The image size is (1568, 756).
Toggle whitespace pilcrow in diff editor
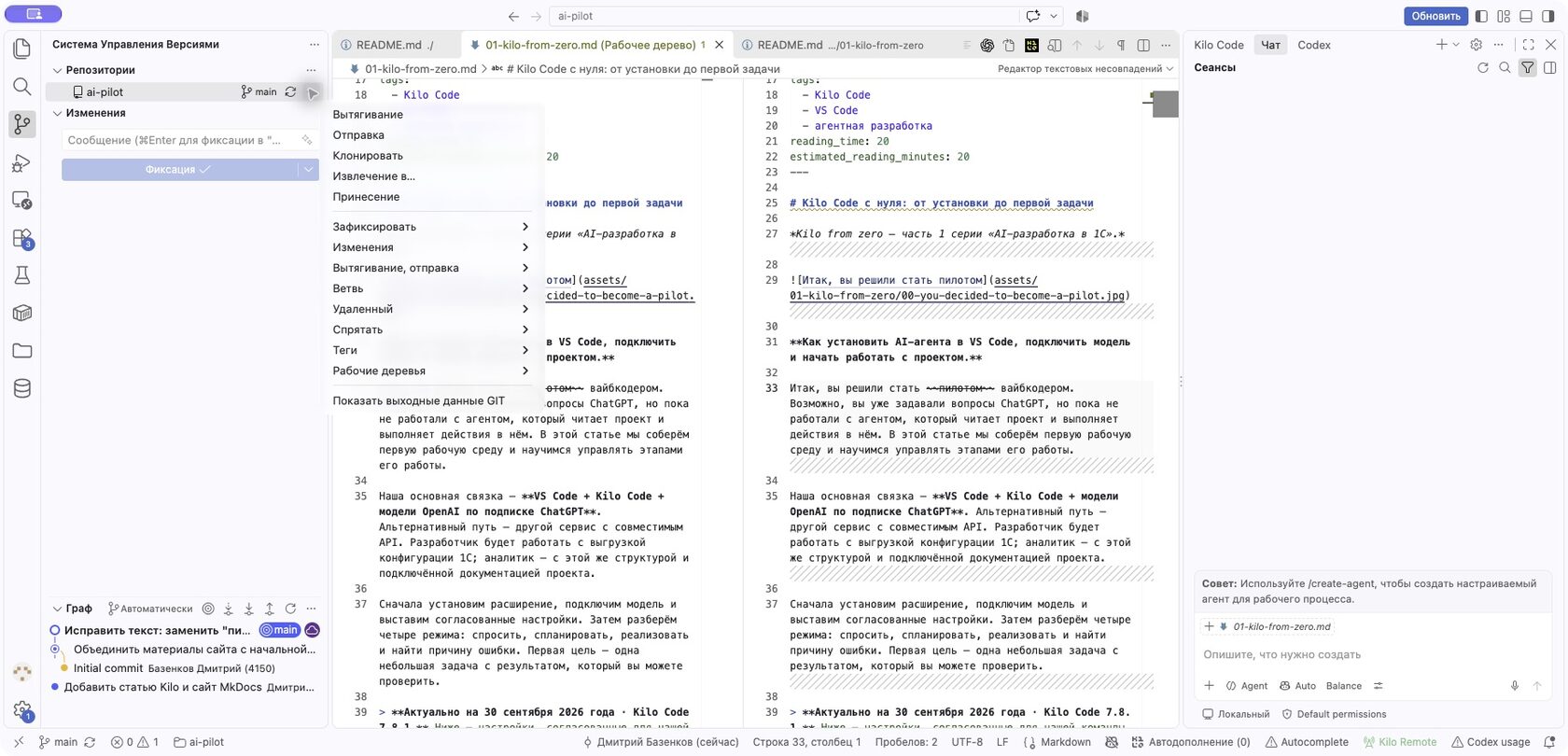point(1121,45)
